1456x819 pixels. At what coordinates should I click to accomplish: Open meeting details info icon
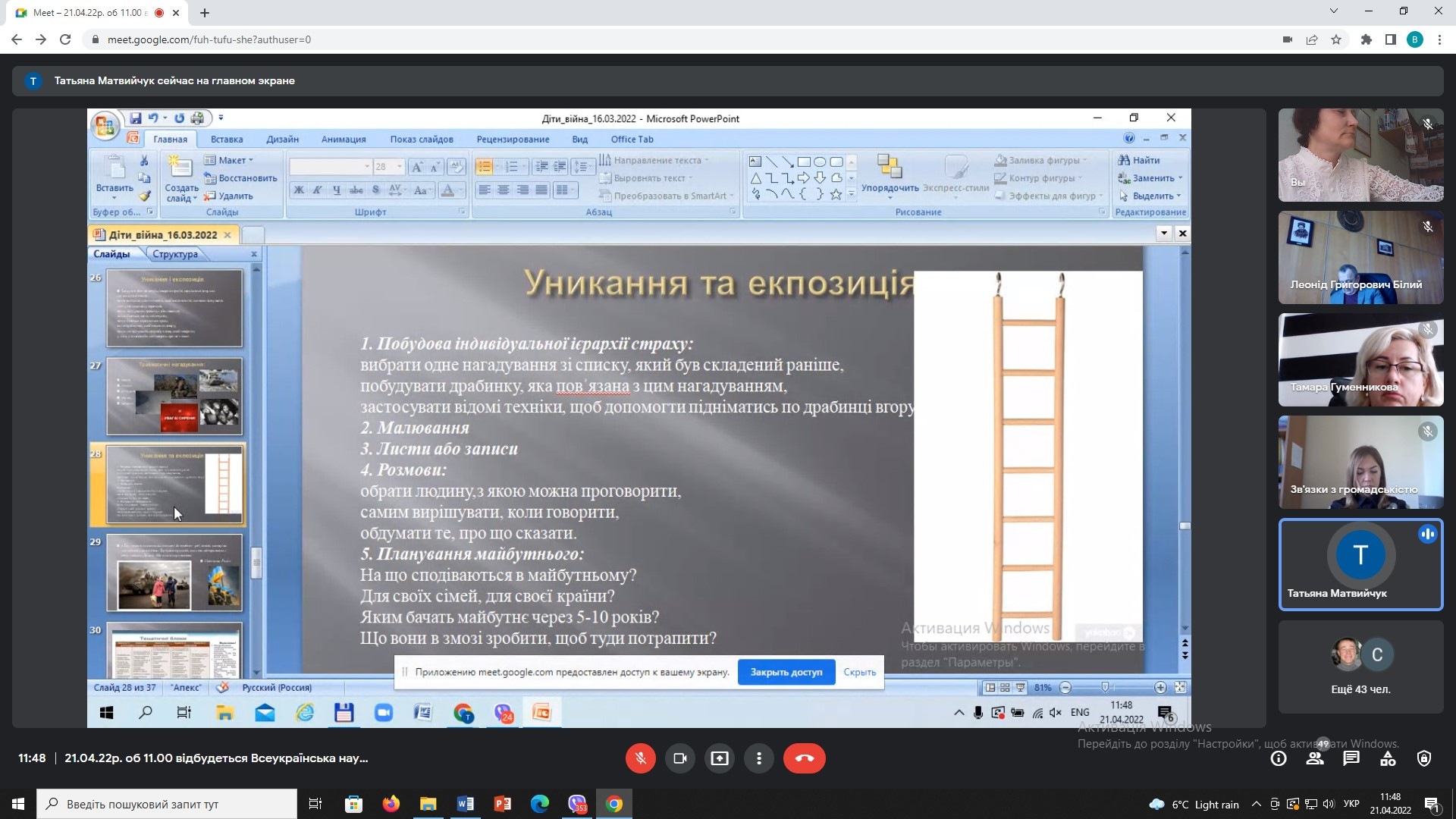(x=1279, y=758)
